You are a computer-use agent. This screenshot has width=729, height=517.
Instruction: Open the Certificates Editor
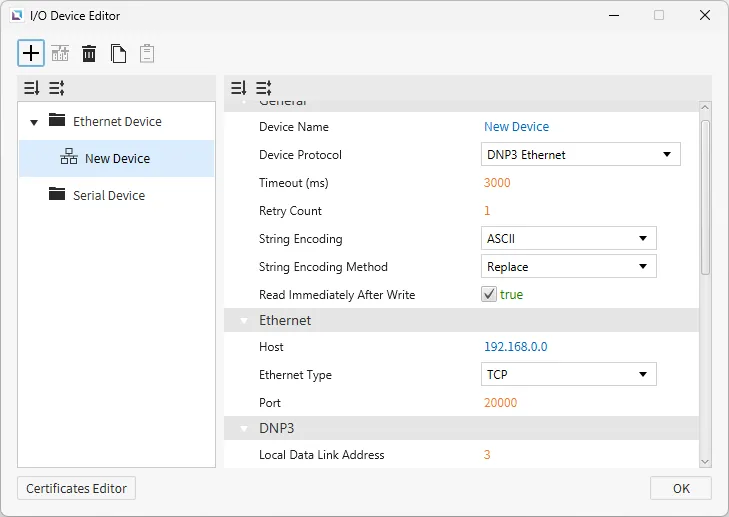click(x=76, y=488)
